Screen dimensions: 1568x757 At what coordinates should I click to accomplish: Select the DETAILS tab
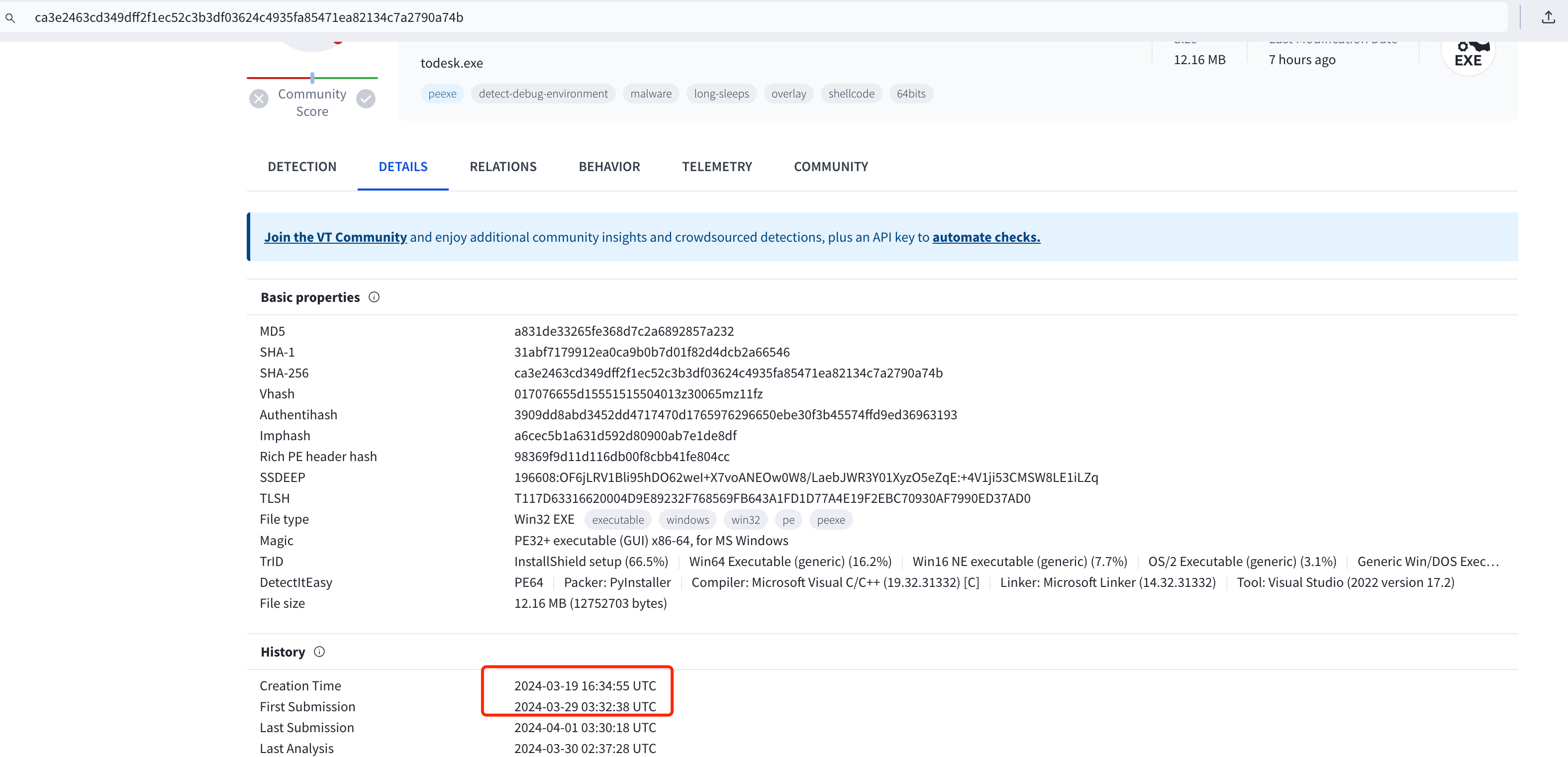pos(403,167)
